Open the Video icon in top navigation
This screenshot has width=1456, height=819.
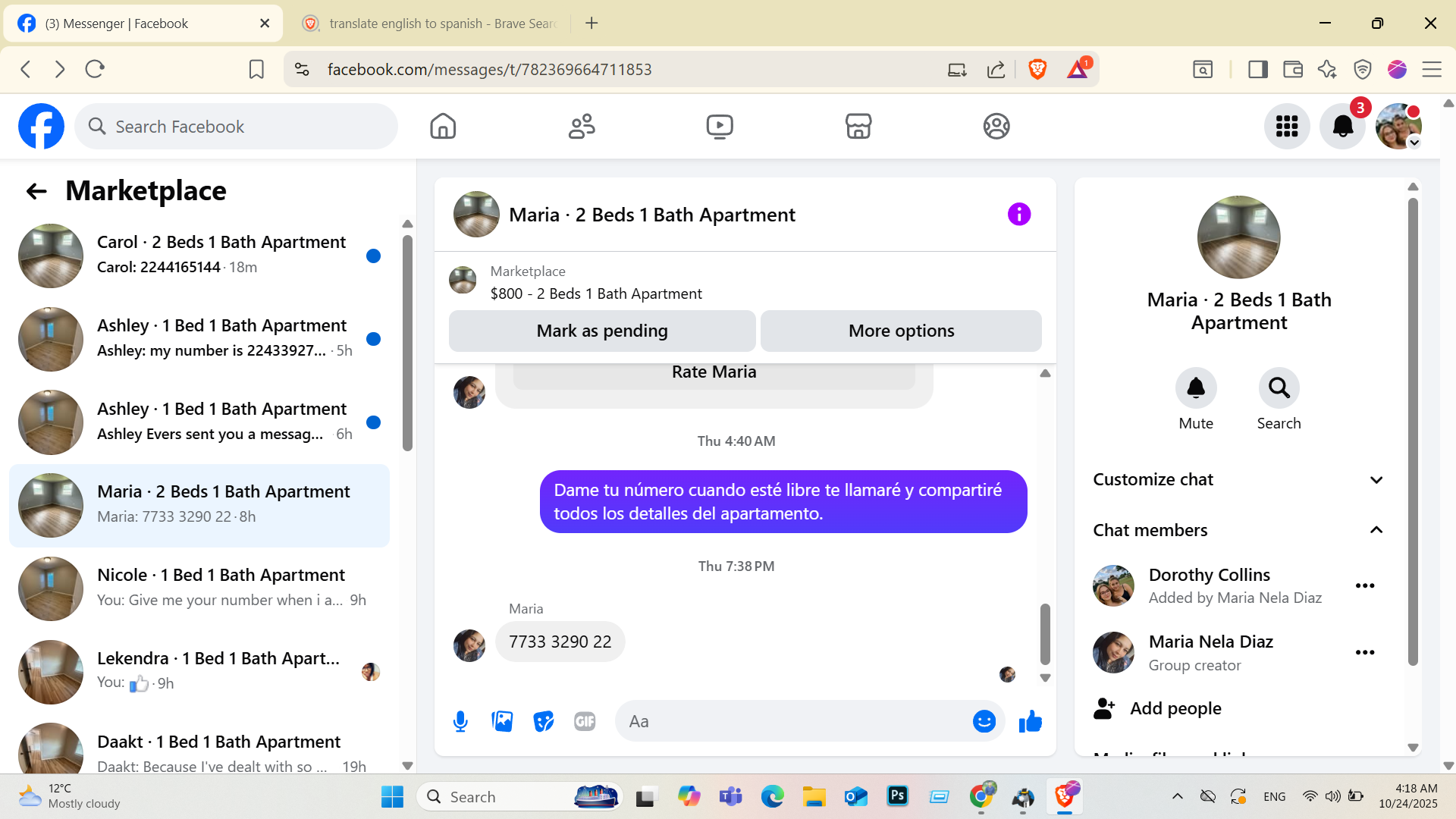720,126
